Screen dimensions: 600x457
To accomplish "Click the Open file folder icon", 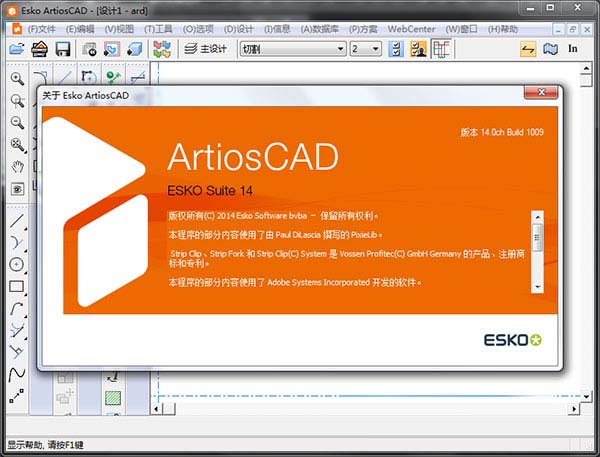I will tap(16, 49).
